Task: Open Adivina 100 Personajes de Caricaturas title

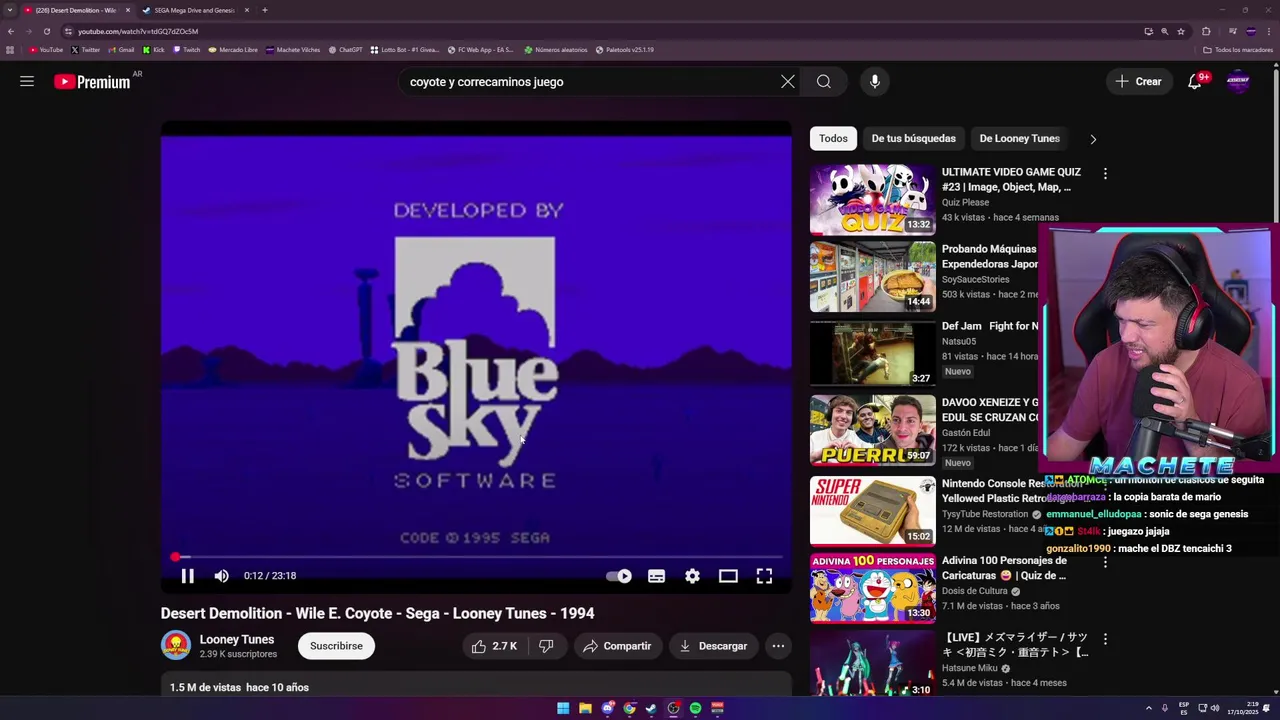Action: pos(1004,568)
